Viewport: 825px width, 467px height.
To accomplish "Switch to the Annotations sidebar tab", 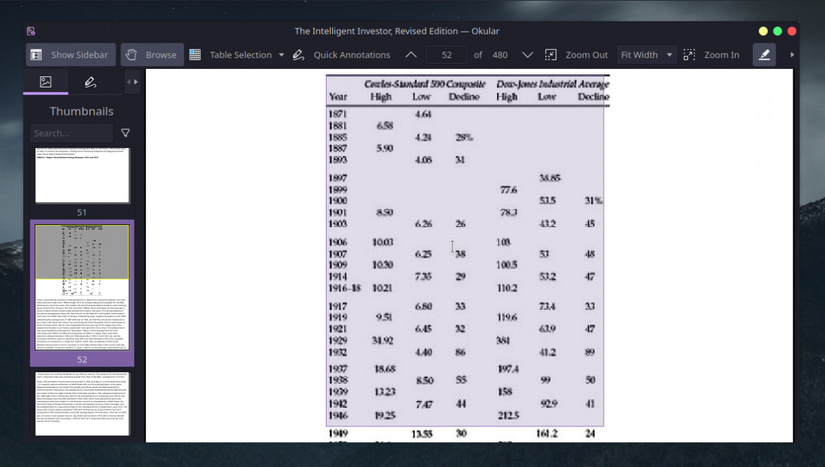I will [x=90, y=82].
